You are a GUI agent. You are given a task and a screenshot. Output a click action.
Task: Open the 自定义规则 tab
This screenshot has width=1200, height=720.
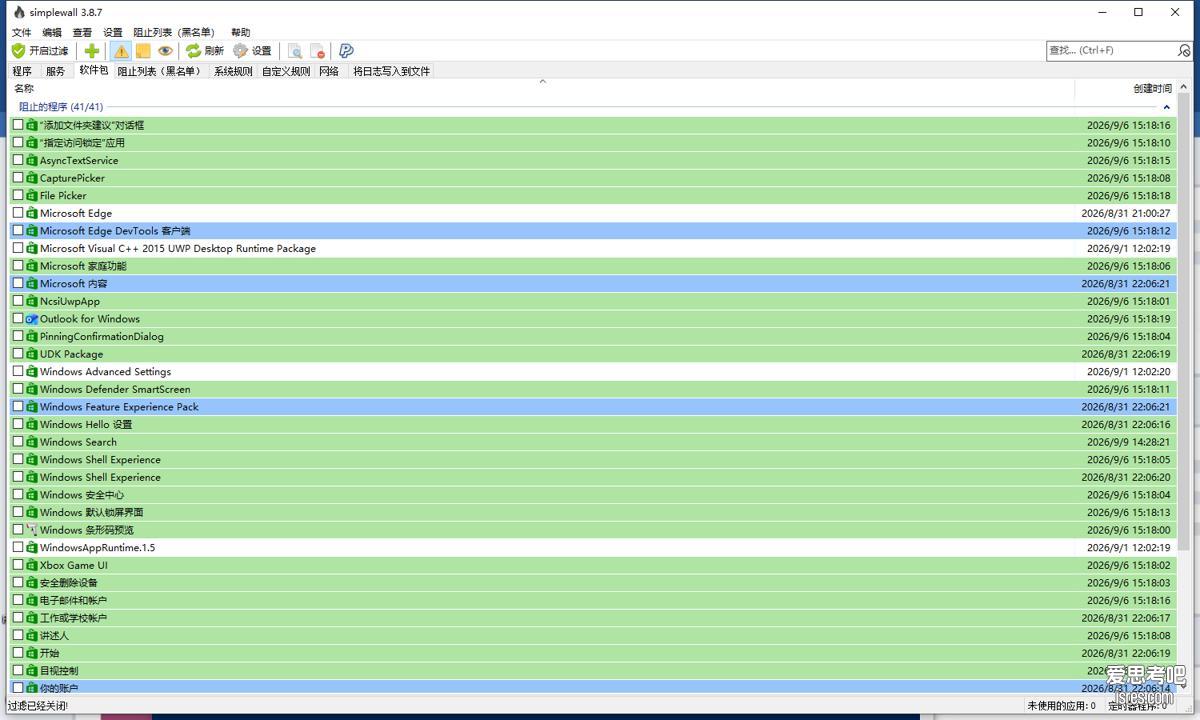pos(286,71)
